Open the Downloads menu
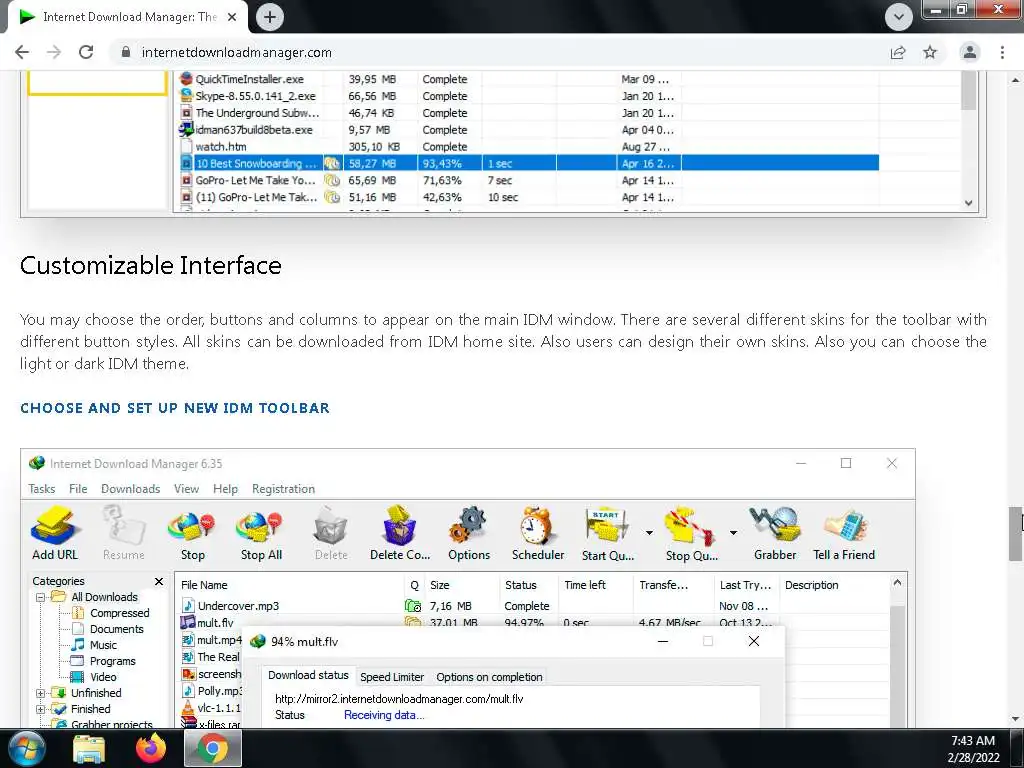 (131, 488)
